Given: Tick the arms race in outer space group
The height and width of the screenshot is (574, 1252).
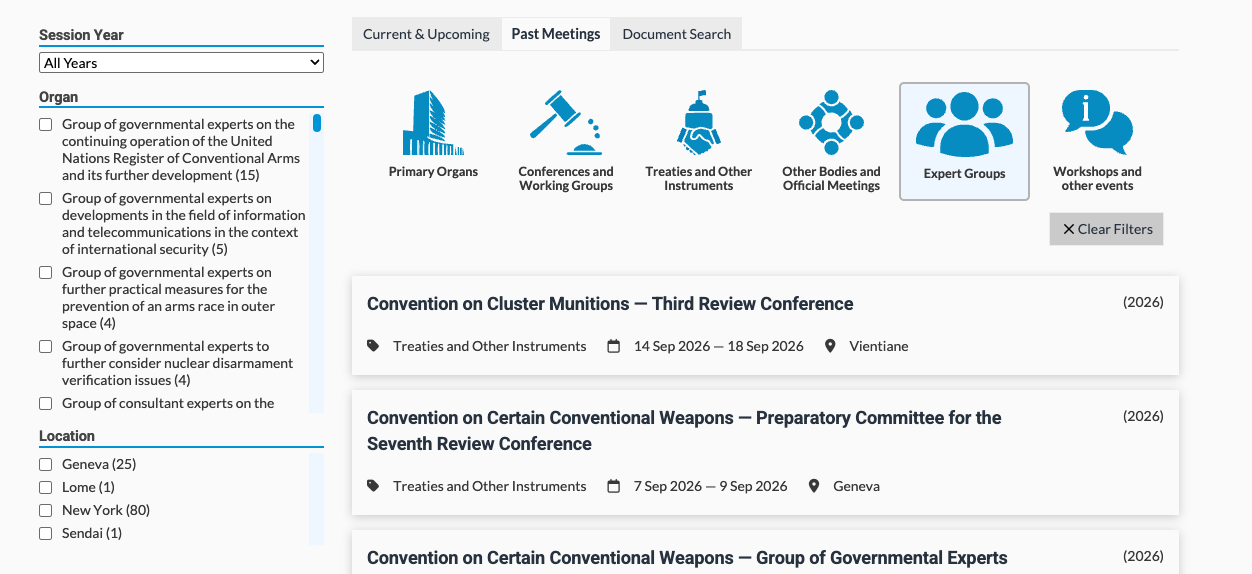Looking at the screenshot, I should 46,273.
